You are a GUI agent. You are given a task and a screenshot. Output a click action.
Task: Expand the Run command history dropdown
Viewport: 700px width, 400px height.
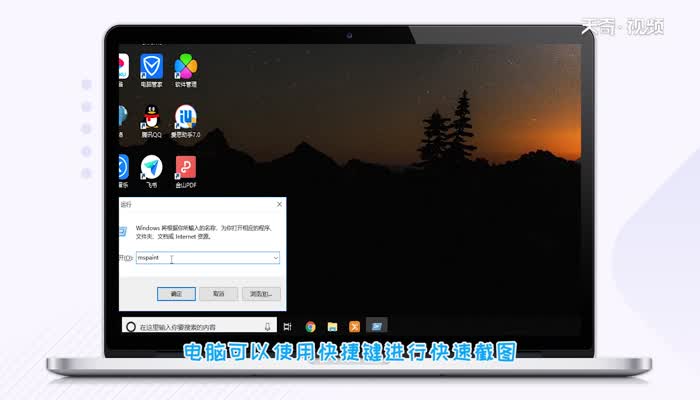click(x=275, y=258)
